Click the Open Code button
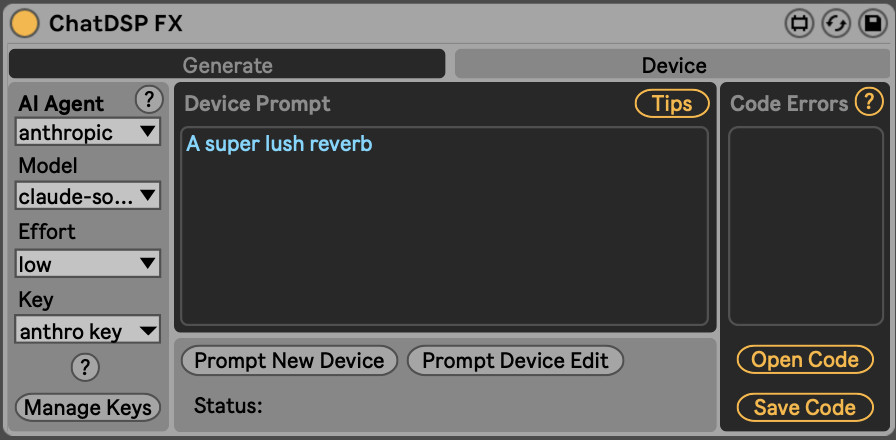This screenshot has height=440, width=896. (x=805, y=360)
